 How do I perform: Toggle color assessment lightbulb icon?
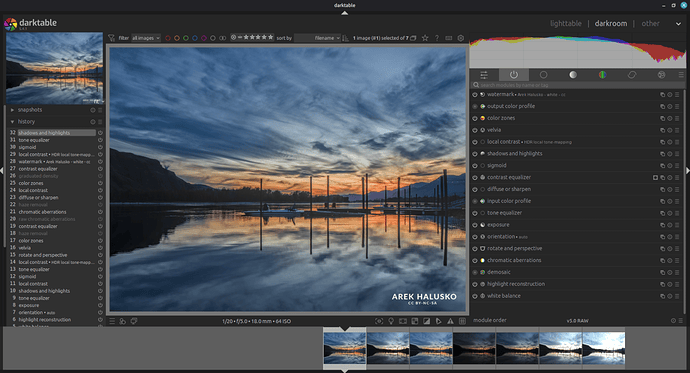(391, 322)
